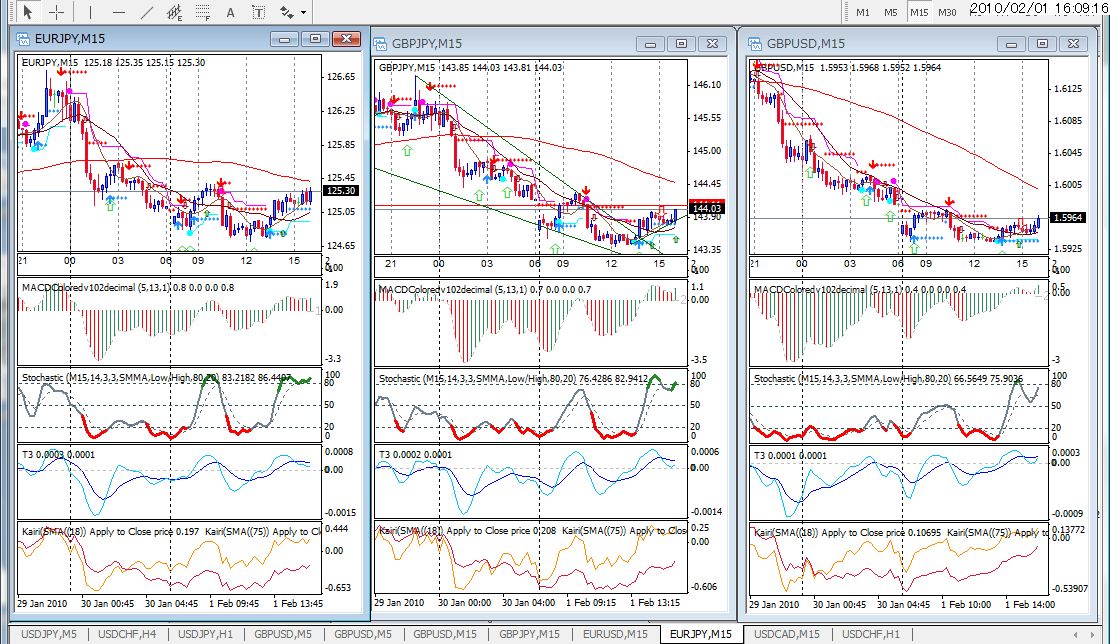Image resolution: width=1110 pixels, height=644 pixels.
Task: Click the 'T3 0.0003 0.0001' label
Action: click(58, 454)
